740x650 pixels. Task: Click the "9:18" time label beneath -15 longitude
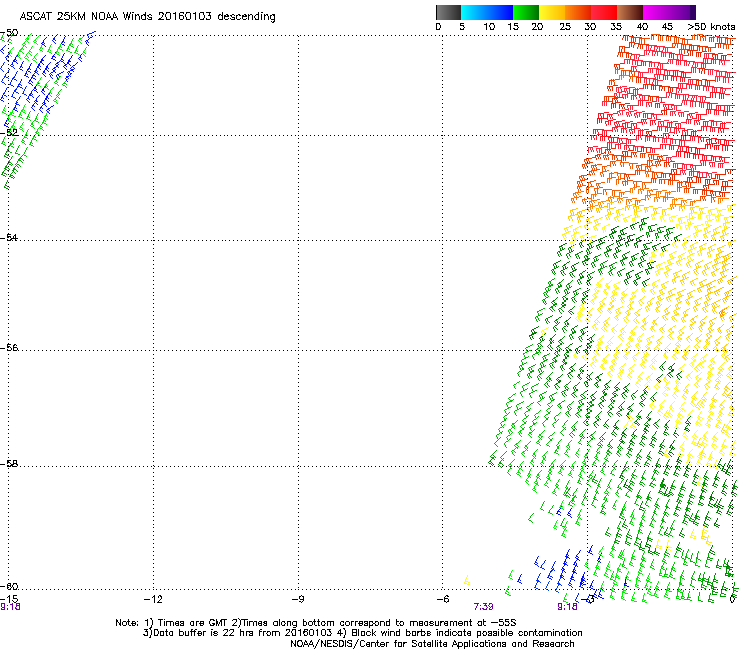click(10, 607)
